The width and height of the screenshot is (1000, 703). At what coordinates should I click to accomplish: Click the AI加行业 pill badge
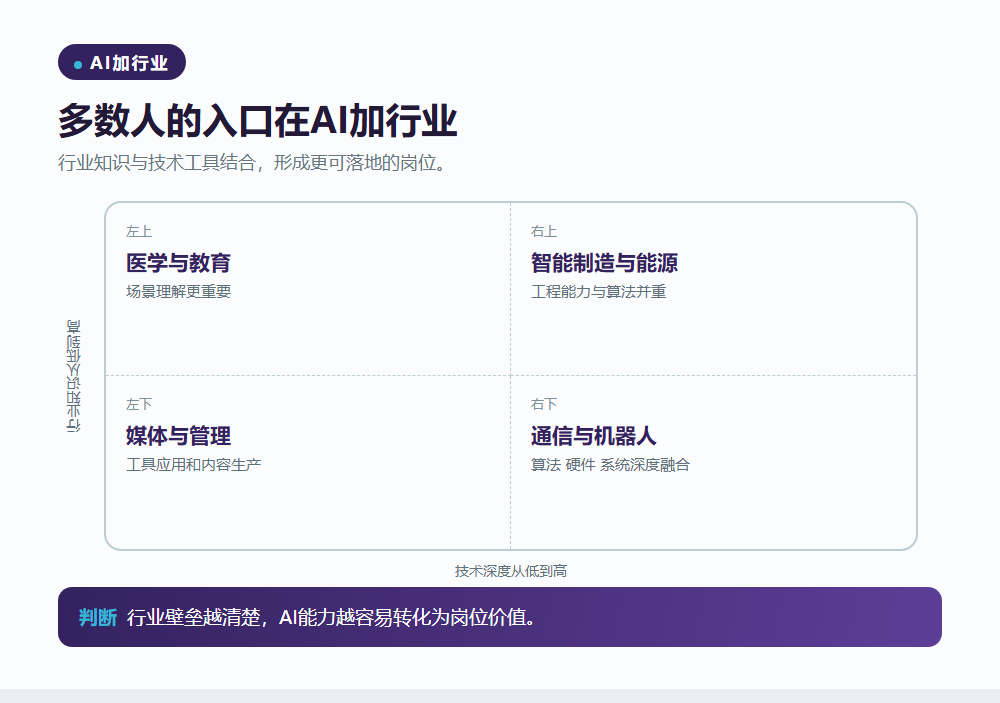[x=122, y=62]
